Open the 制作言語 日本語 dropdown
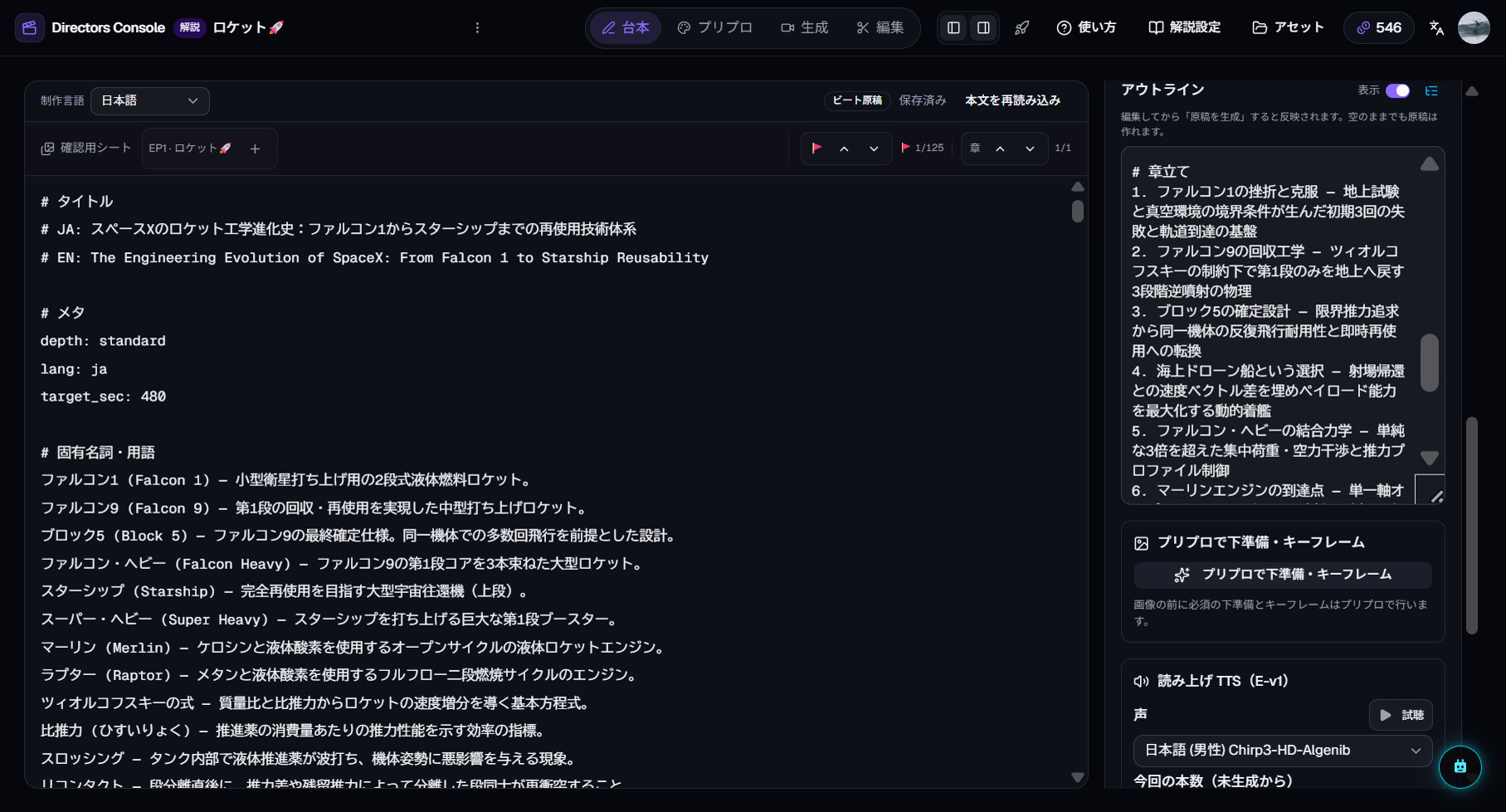The image size is (1506, 812). [x=150, y=100]
